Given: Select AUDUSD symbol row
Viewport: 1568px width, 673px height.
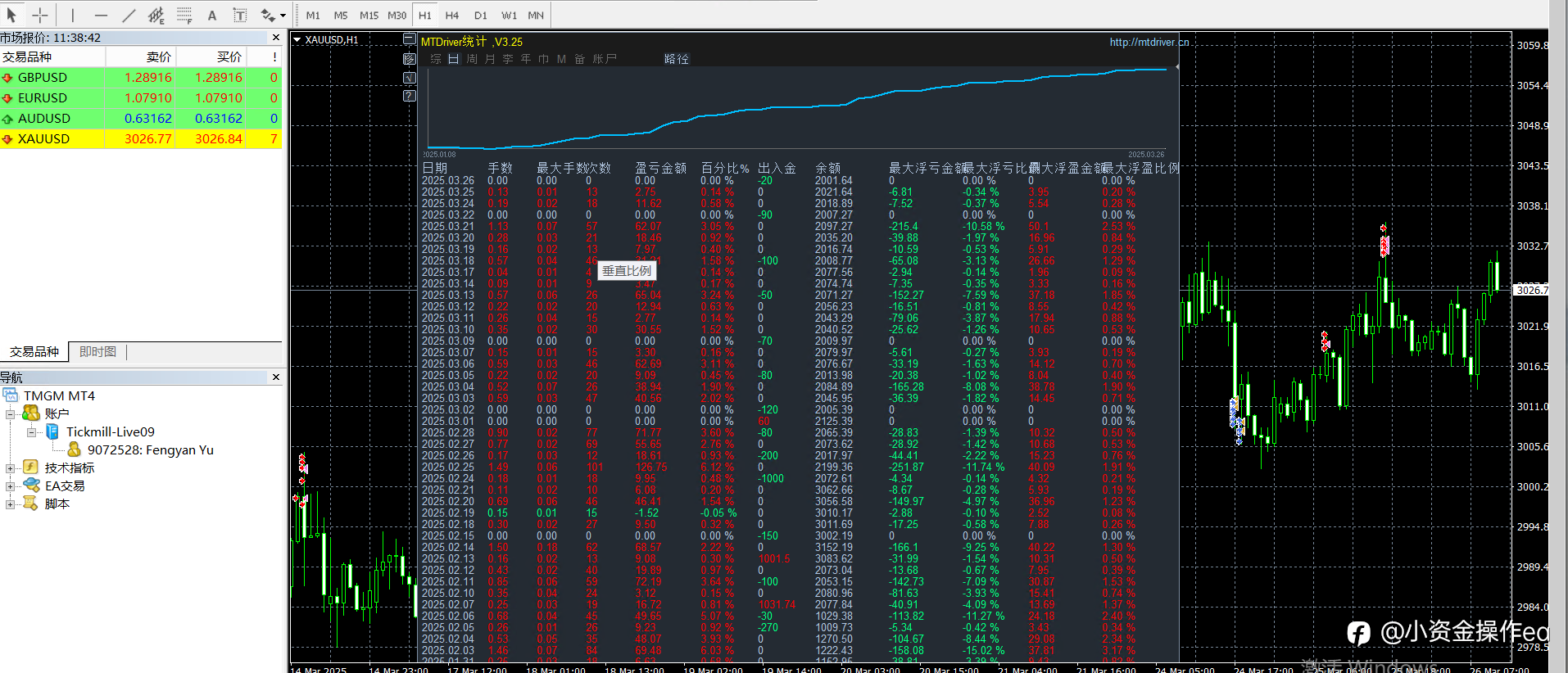Looking at the screenshot, I should coord(141,118).
